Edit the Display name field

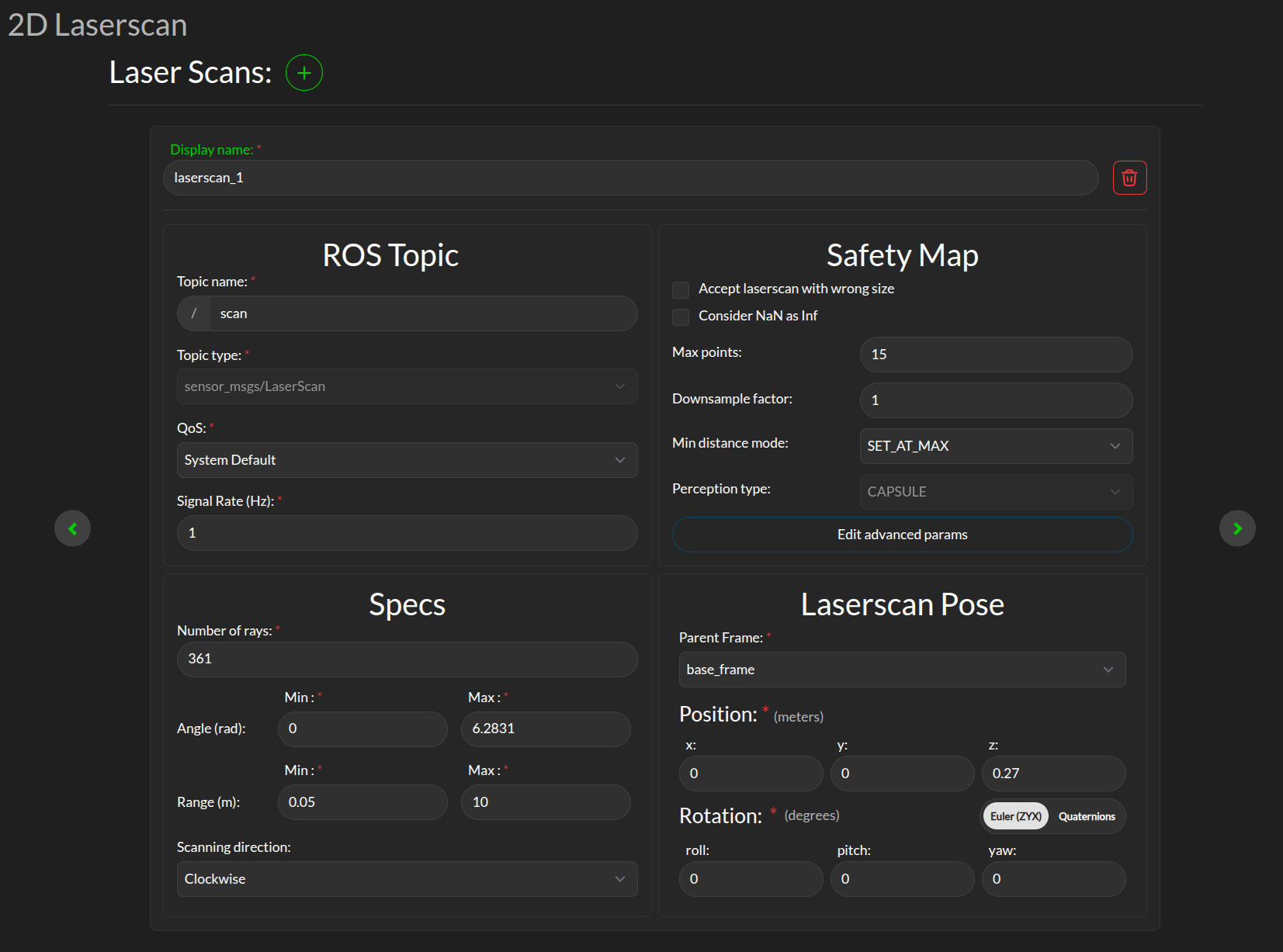coord(630,178)
